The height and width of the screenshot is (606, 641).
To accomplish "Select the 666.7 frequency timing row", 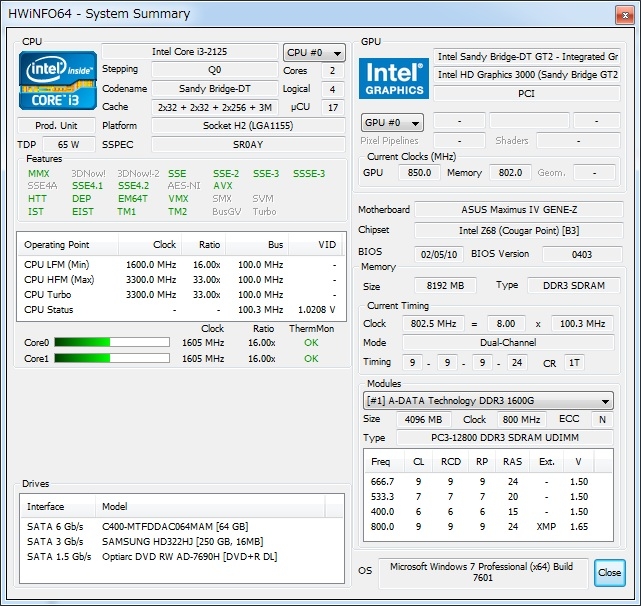I will pyautogui.click(x=488, y=482).
